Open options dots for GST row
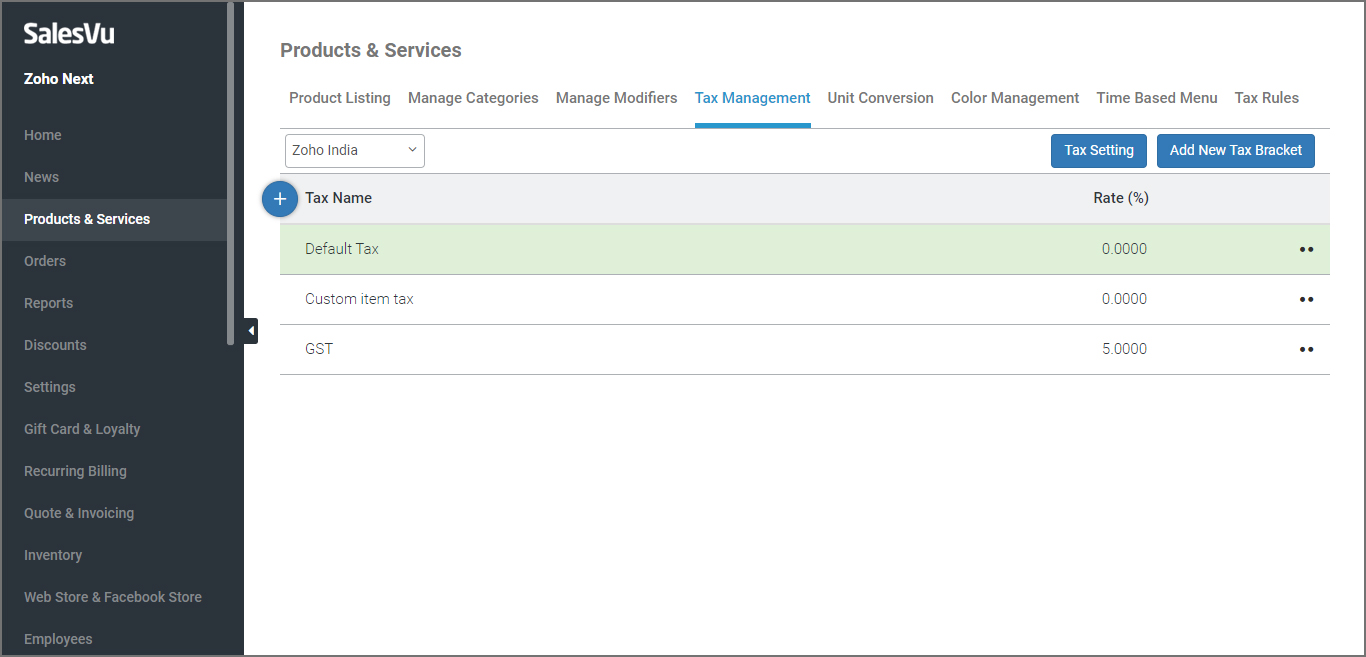 pos(1306,349)
